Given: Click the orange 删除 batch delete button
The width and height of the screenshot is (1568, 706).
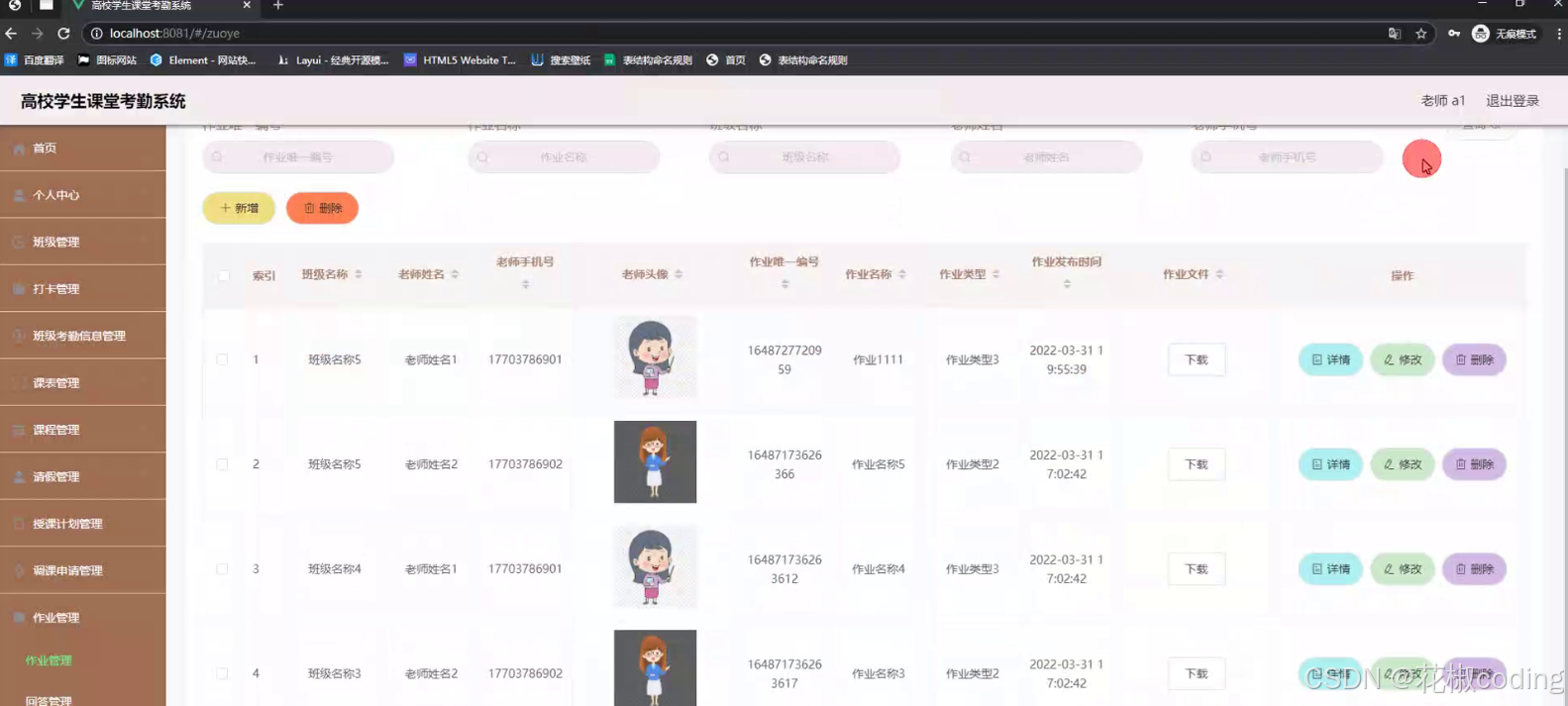Looking at the screenshot, I should (x=322, y=208).
